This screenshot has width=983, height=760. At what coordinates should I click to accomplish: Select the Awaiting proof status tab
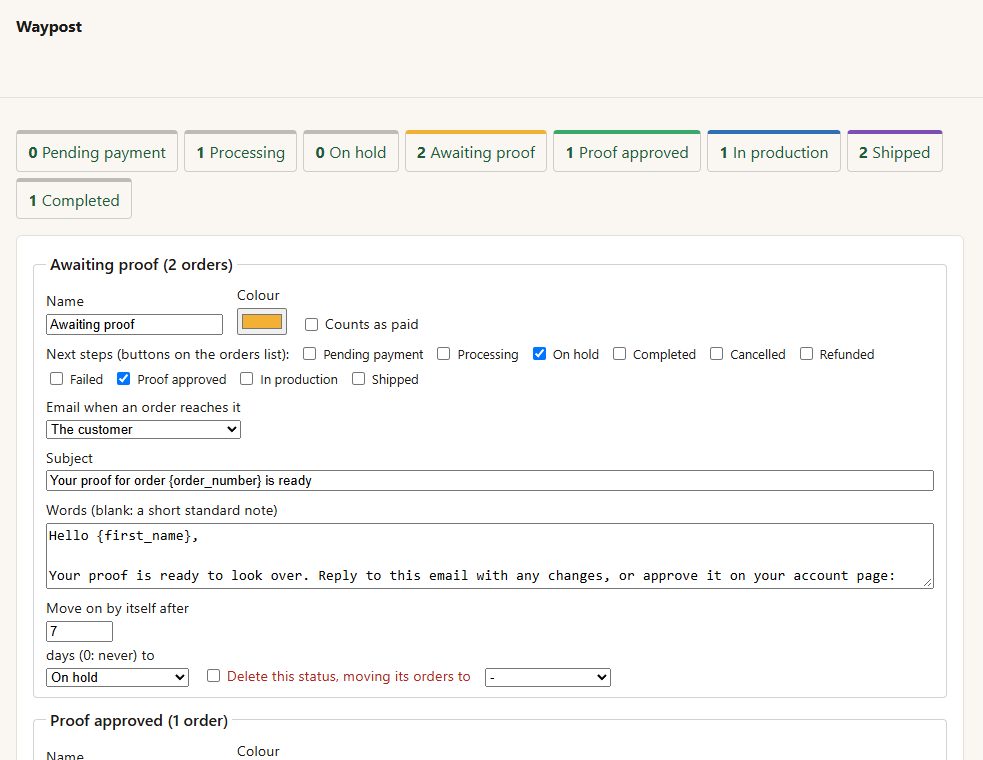point(476,151)
